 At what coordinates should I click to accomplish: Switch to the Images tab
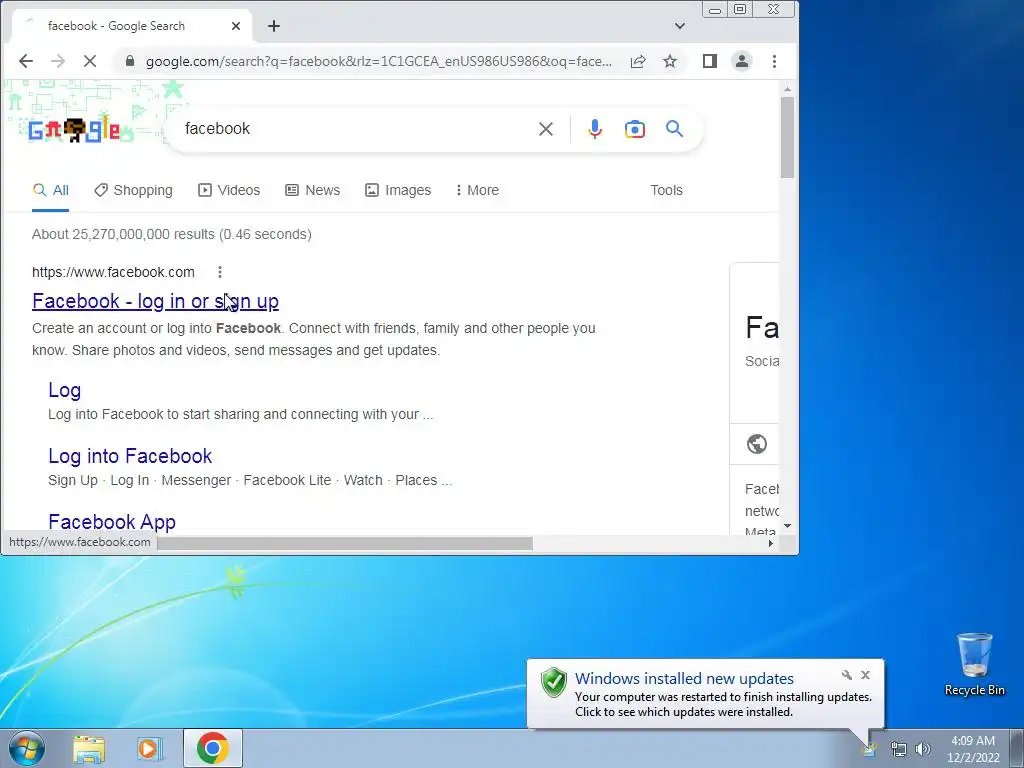pos(398,190)
